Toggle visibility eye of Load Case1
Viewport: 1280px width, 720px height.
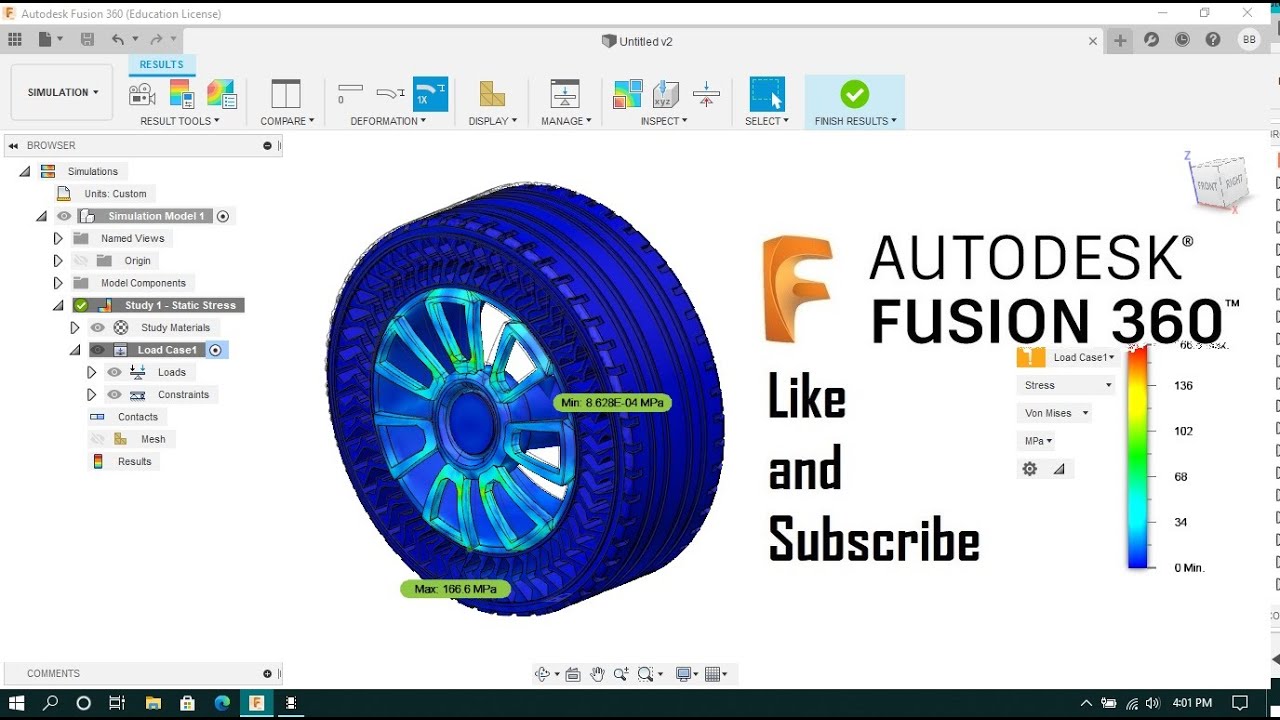click(x=98, y=350)
